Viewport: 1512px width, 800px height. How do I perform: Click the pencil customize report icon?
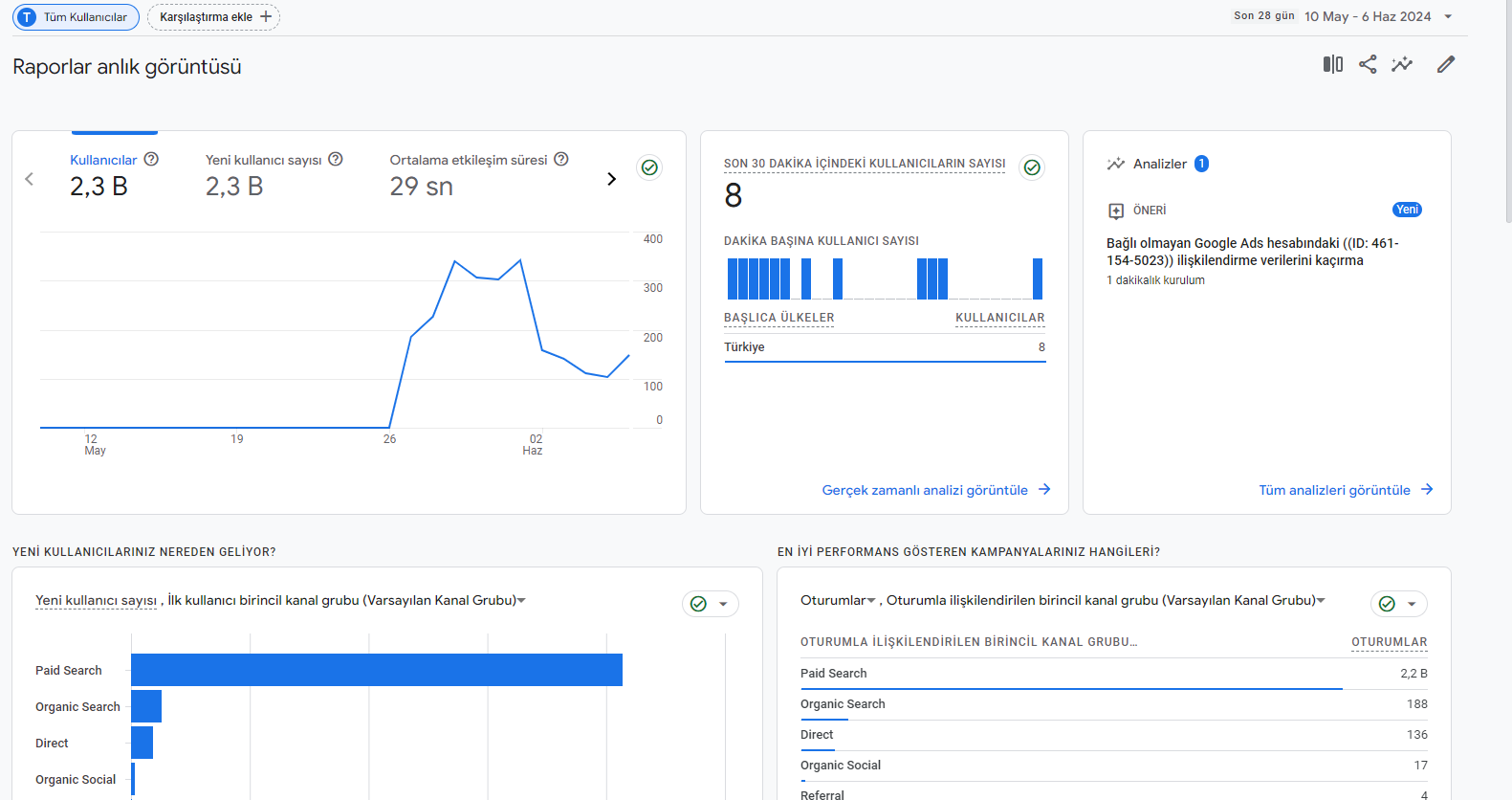click(1445, 64)
